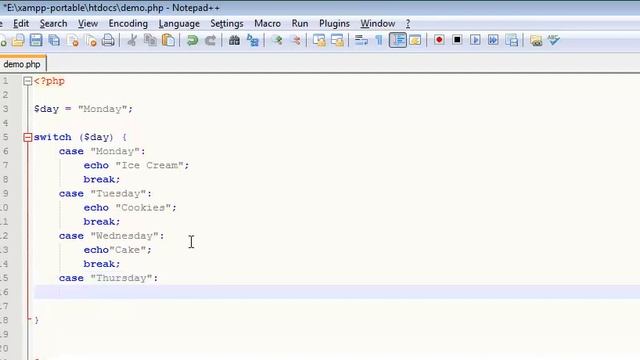Toggle Word Wrap toolbar icon
Image resolution: width=640 pixels, height=360 pixels.
pyautogui.click(x=361, y=40)
